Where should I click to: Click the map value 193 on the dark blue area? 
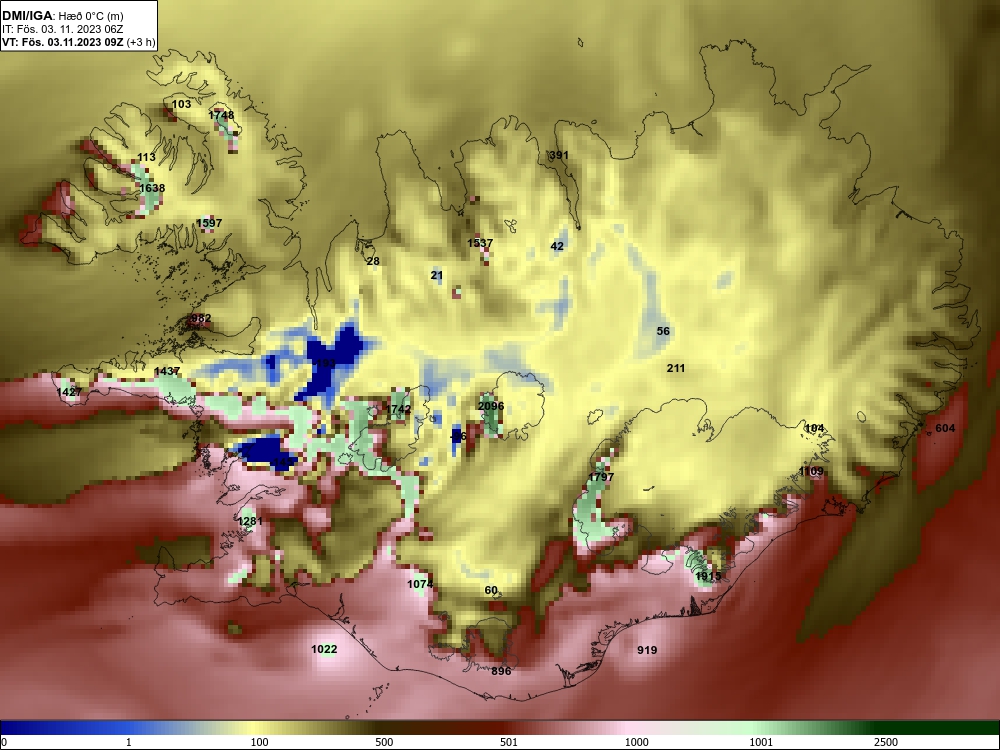(325, 364)
